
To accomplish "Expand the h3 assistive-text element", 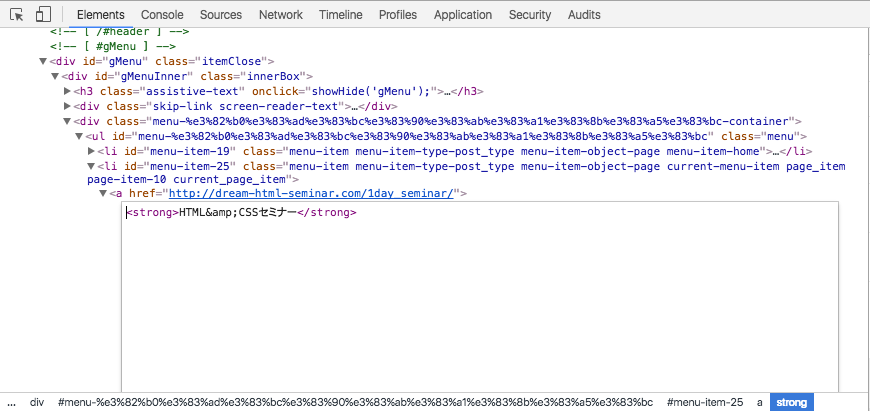I will tap(67, 92).
